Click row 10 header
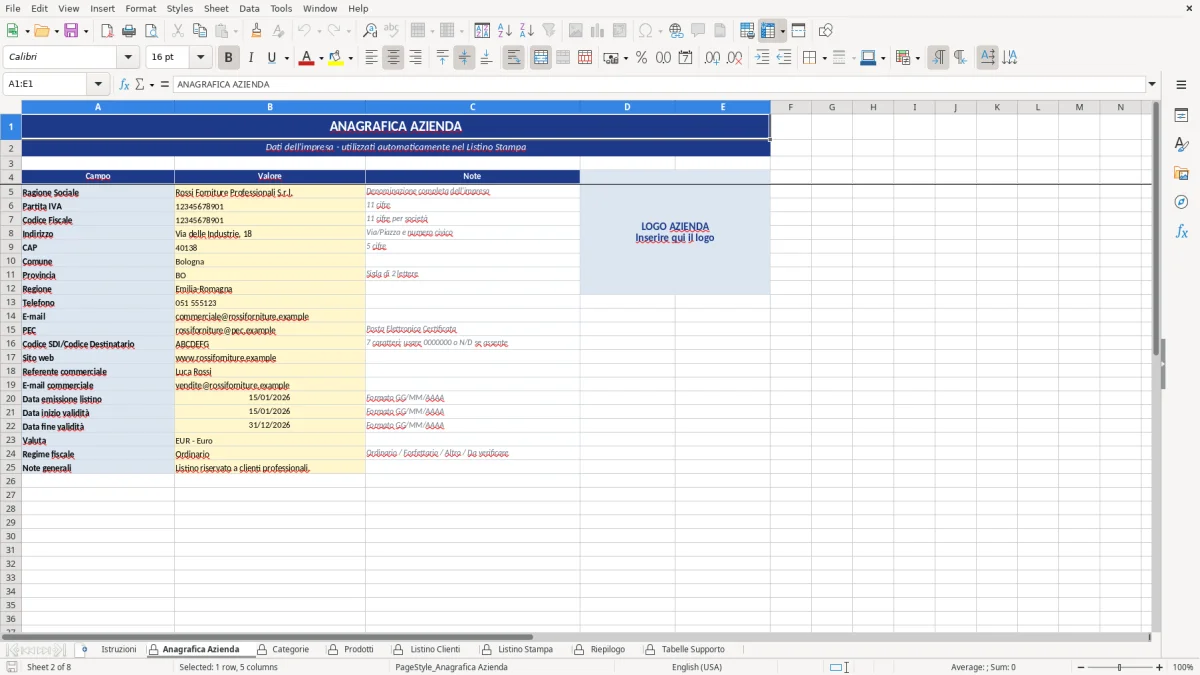 (10, 261)
